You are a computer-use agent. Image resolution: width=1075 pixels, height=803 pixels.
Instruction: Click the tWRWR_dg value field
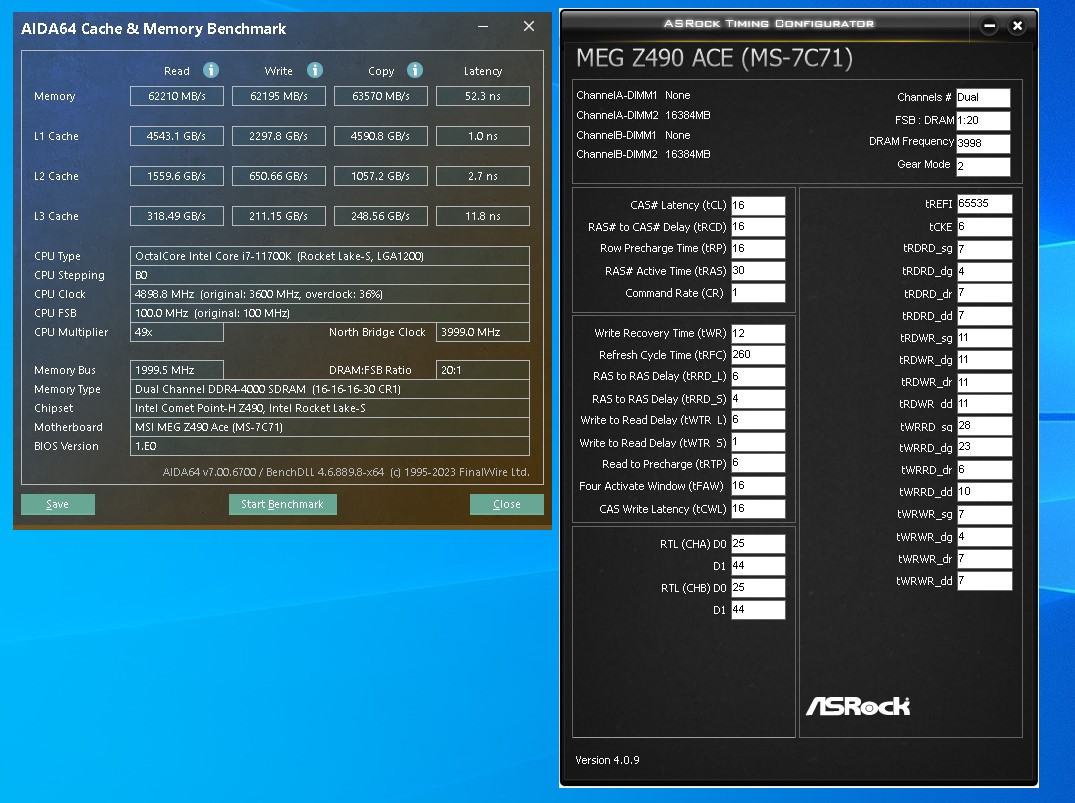tap(985, 537)
